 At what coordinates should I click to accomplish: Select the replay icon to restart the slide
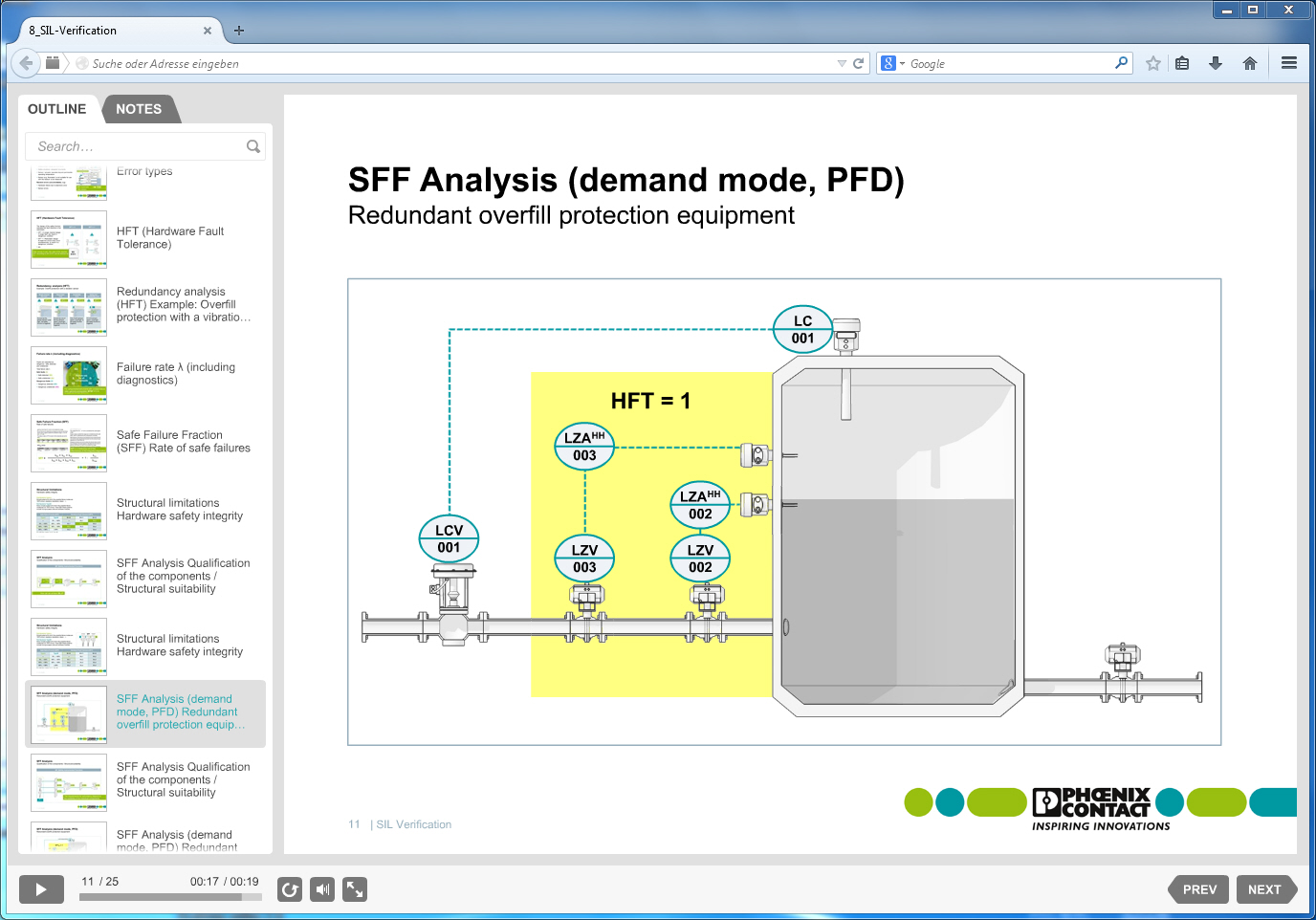[290, 889]
